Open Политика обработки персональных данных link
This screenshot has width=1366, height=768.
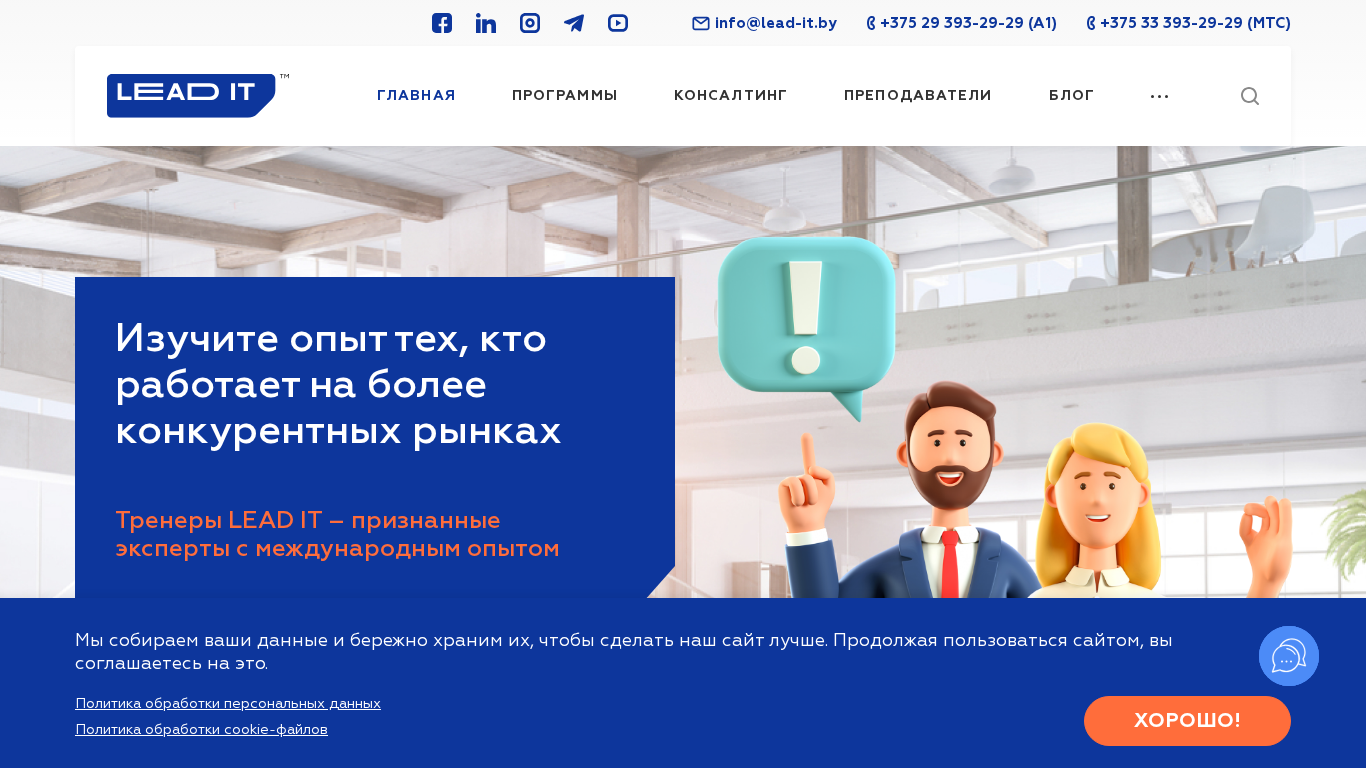228,704
